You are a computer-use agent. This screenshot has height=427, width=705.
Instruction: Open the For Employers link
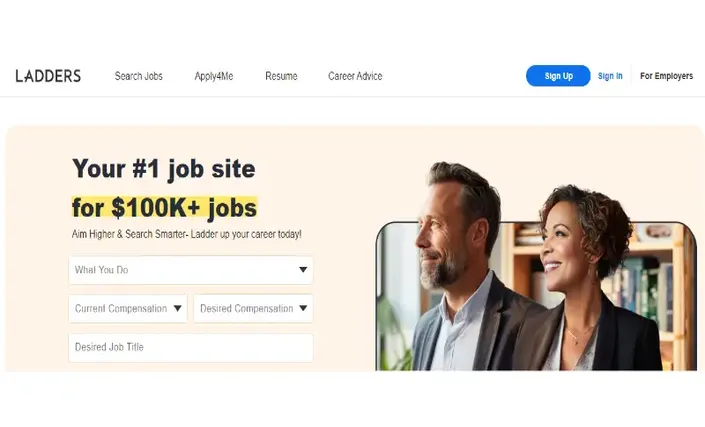pyautogui.click(x=666, y=76)
